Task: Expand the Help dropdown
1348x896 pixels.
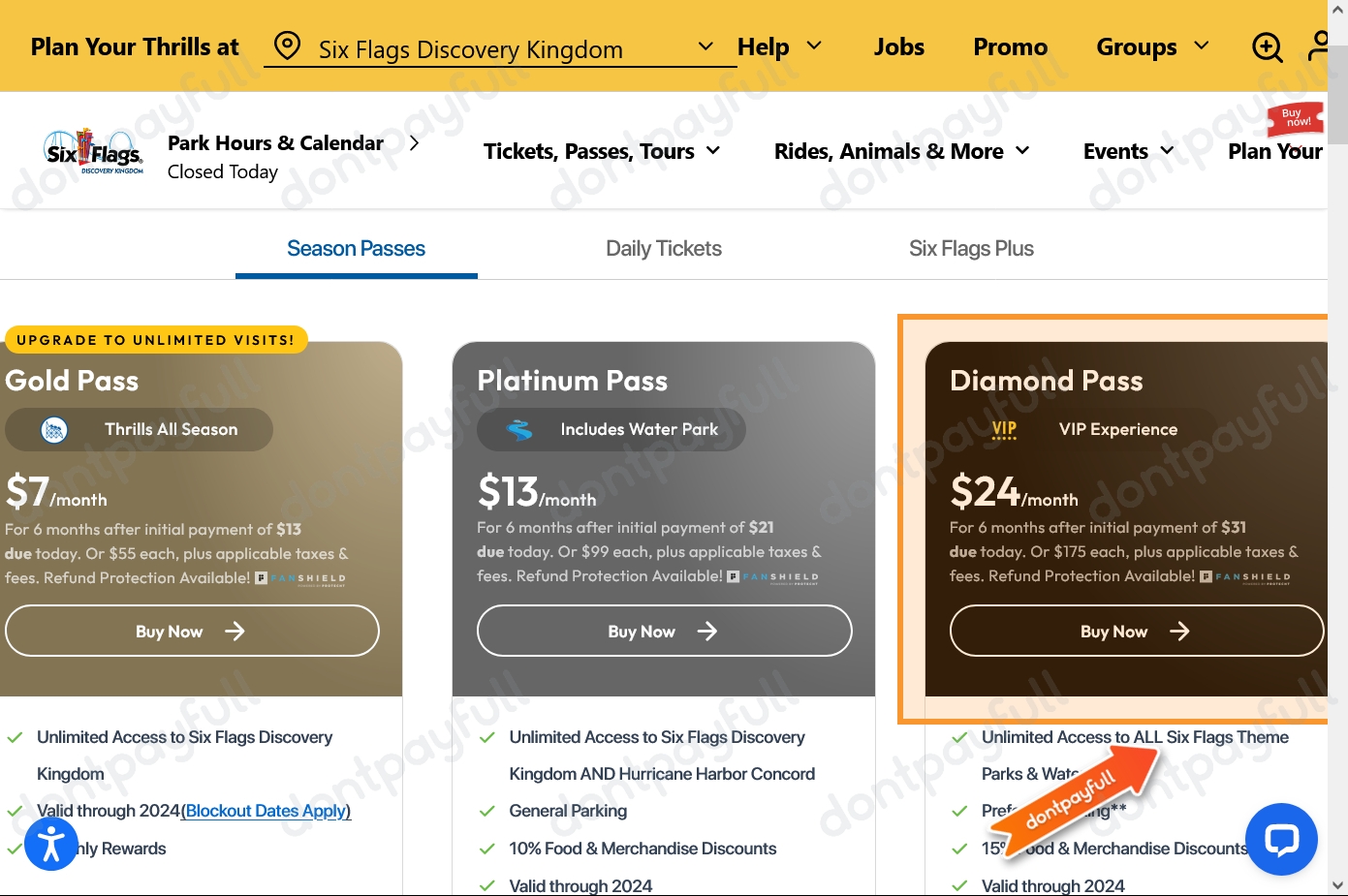Action: pyautogui.click(x=780, y=46)
